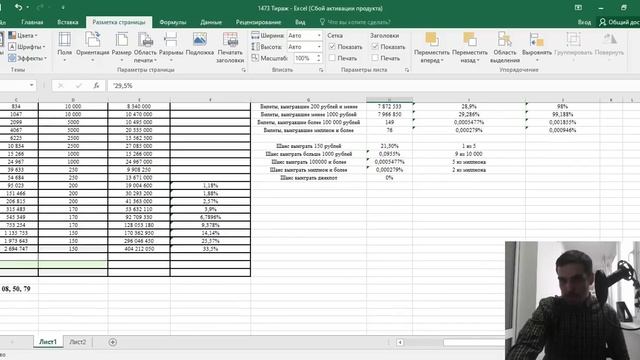
Task: Open the Ориентация page orientation menu
Action: [93, 47]
